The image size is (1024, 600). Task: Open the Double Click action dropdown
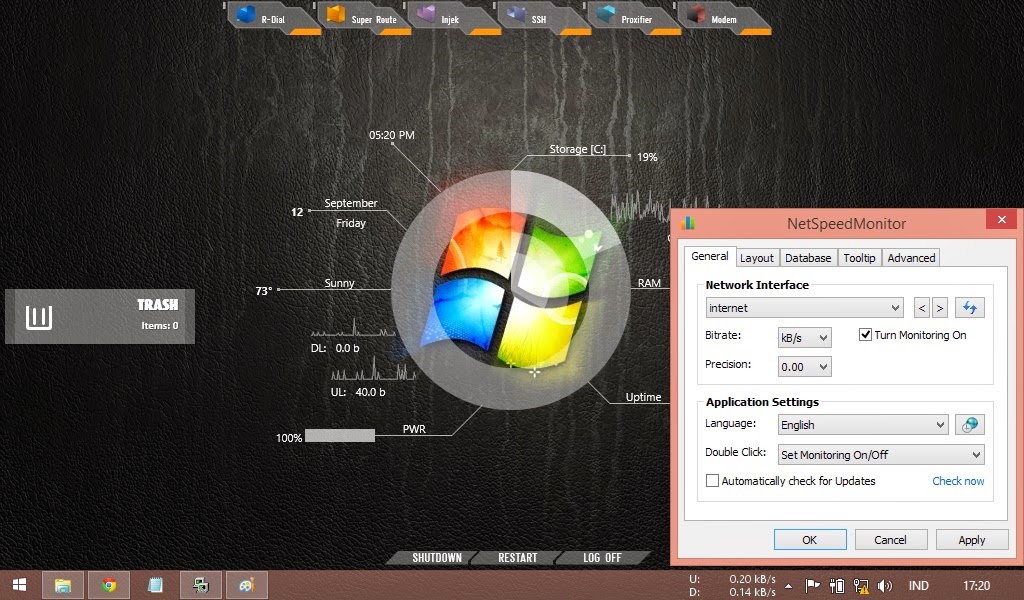tap(881, 454)
